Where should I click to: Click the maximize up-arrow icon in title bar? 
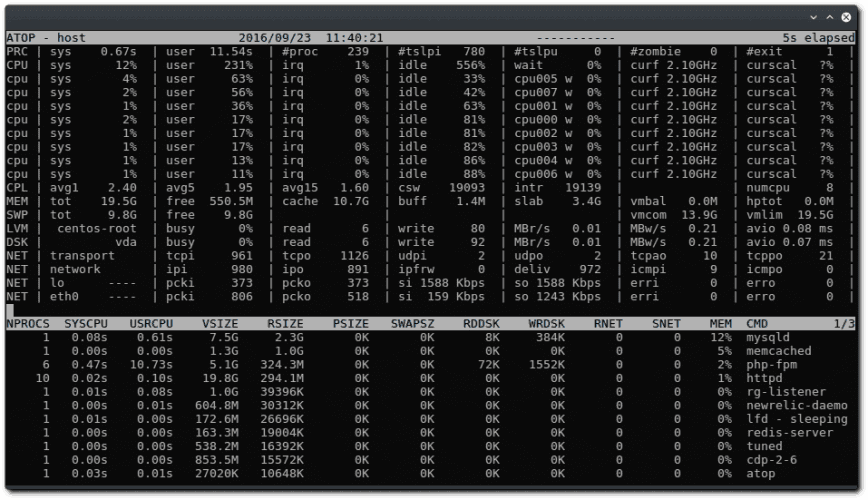[829, 17]
